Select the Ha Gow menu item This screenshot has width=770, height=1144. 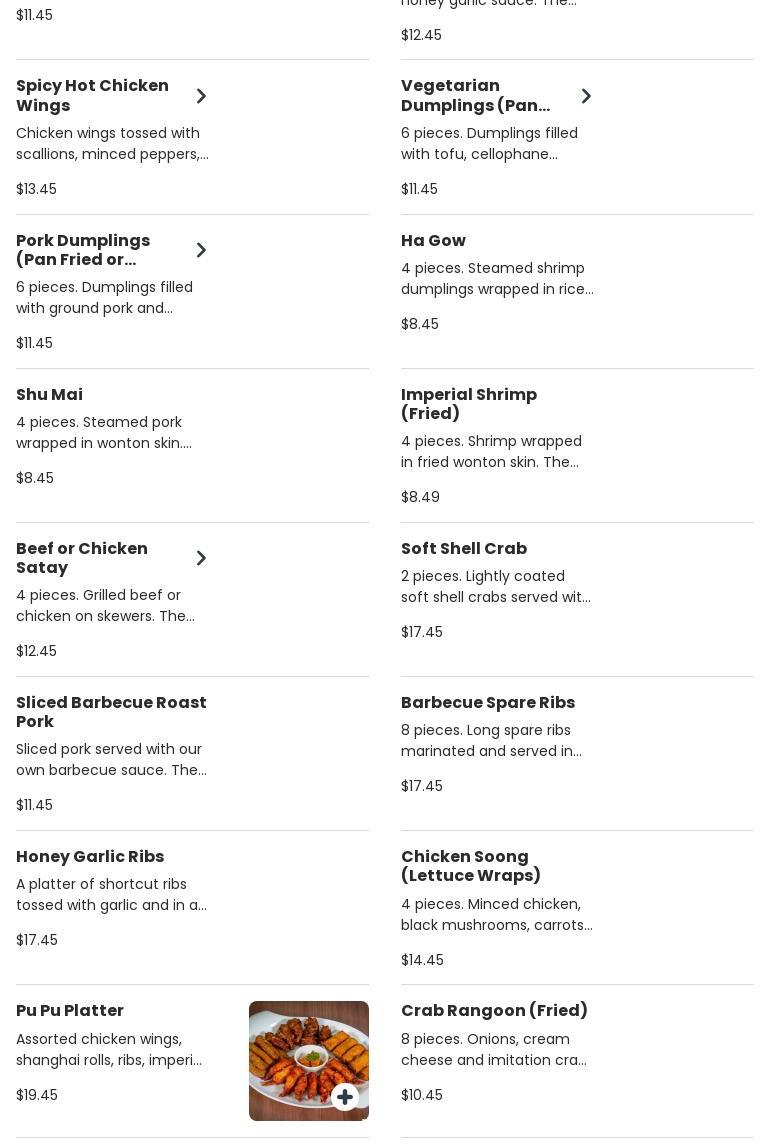(x=433, y=241)
